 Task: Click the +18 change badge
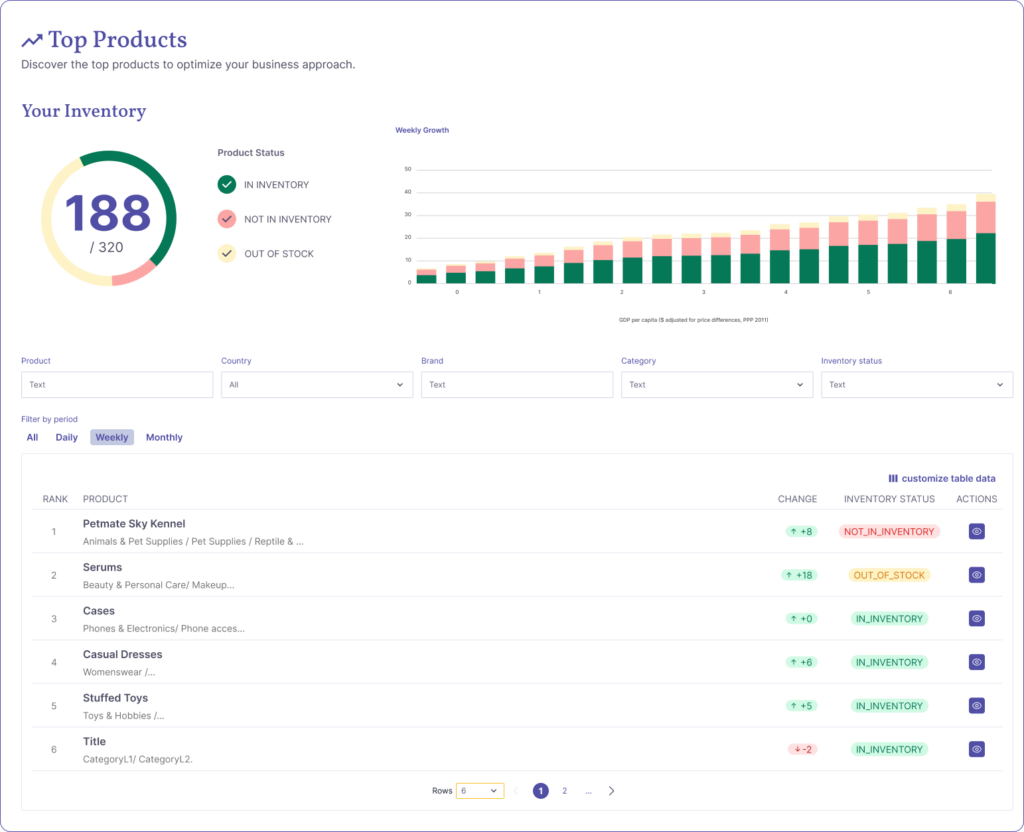799,575
